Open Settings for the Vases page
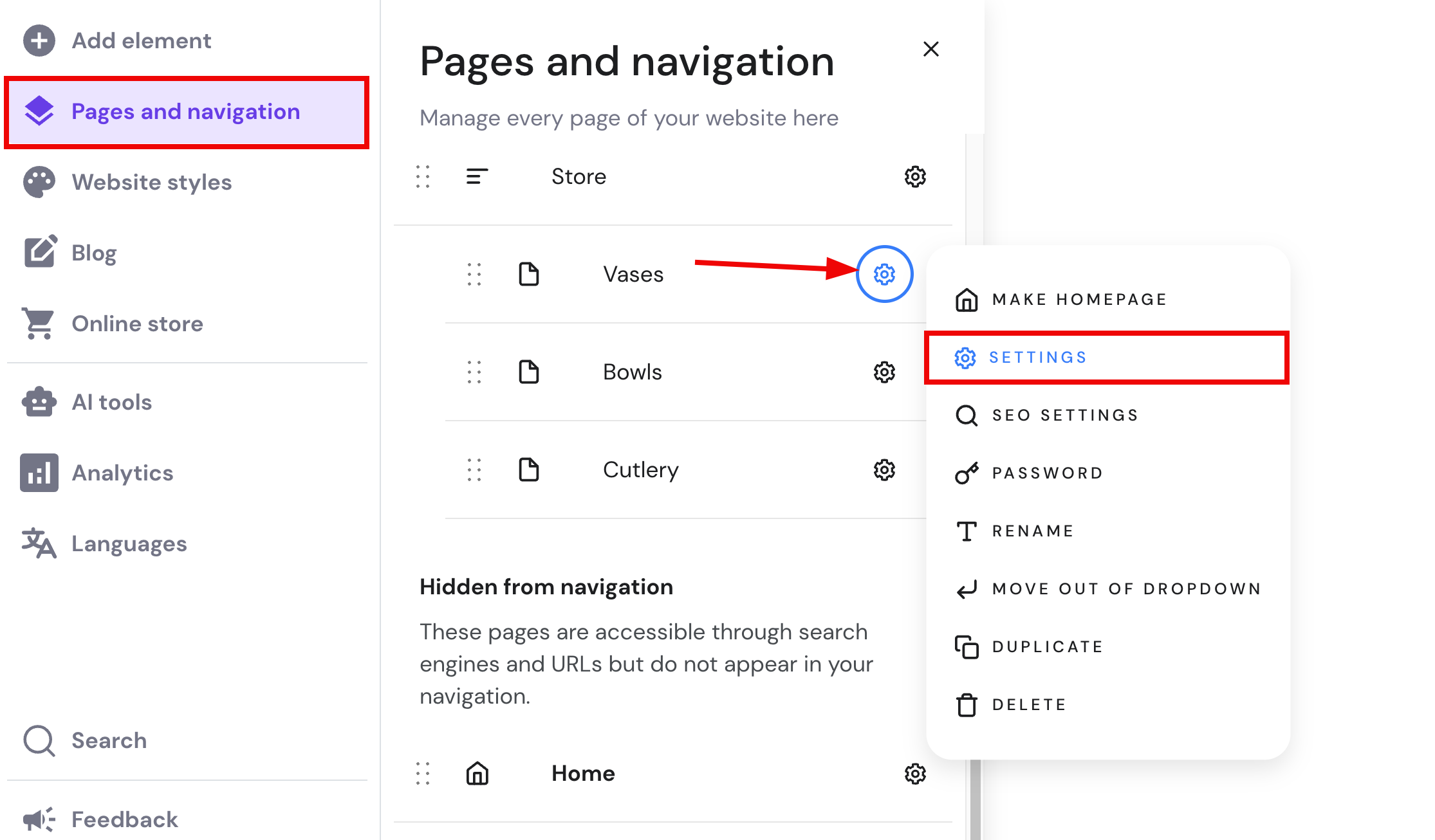1435x840 pixels. [x=1037, y=357]
